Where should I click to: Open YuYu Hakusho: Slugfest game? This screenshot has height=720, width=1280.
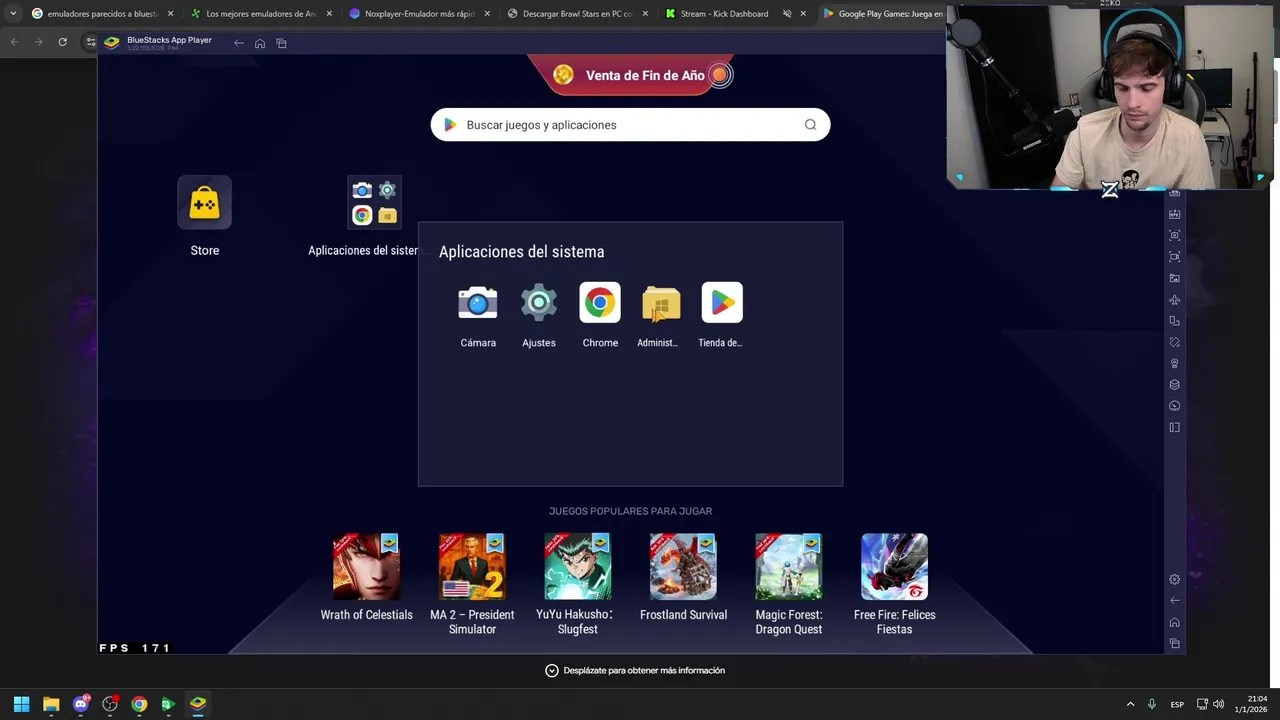[578, 567]
